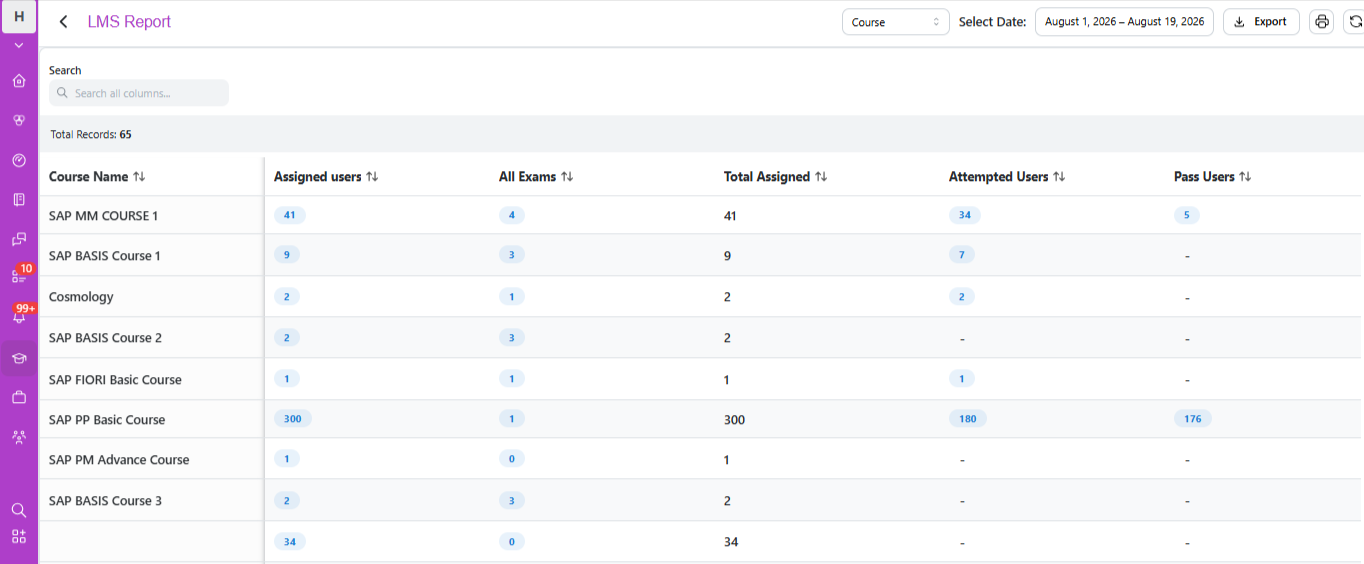Select the graduation cap LMS icon
The height and width of the screenshot is (564, 1364).
(x=19, y=358)
